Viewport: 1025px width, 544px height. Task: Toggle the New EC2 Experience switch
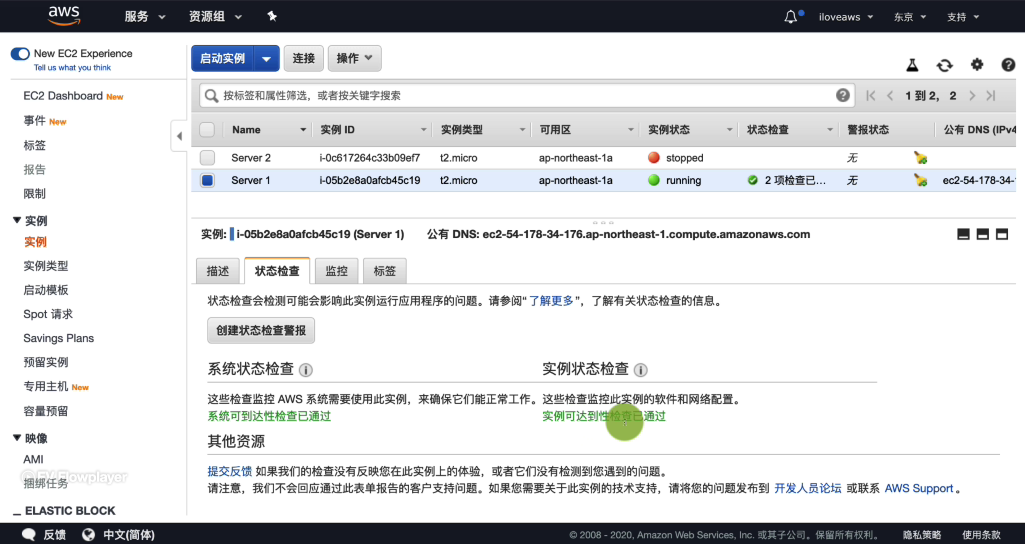[x=20, y=54]
